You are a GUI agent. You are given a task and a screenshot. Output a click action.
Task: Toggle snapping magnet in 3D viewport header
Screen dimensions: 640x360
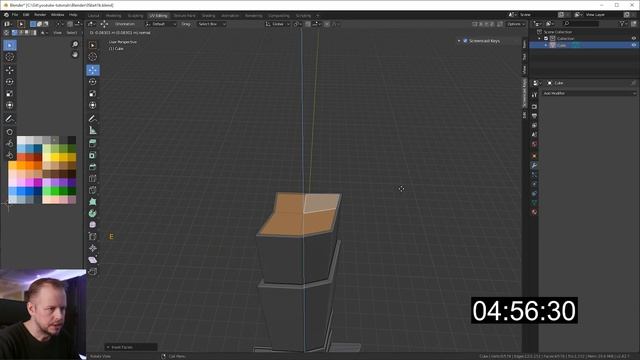(x=309, y=24)
